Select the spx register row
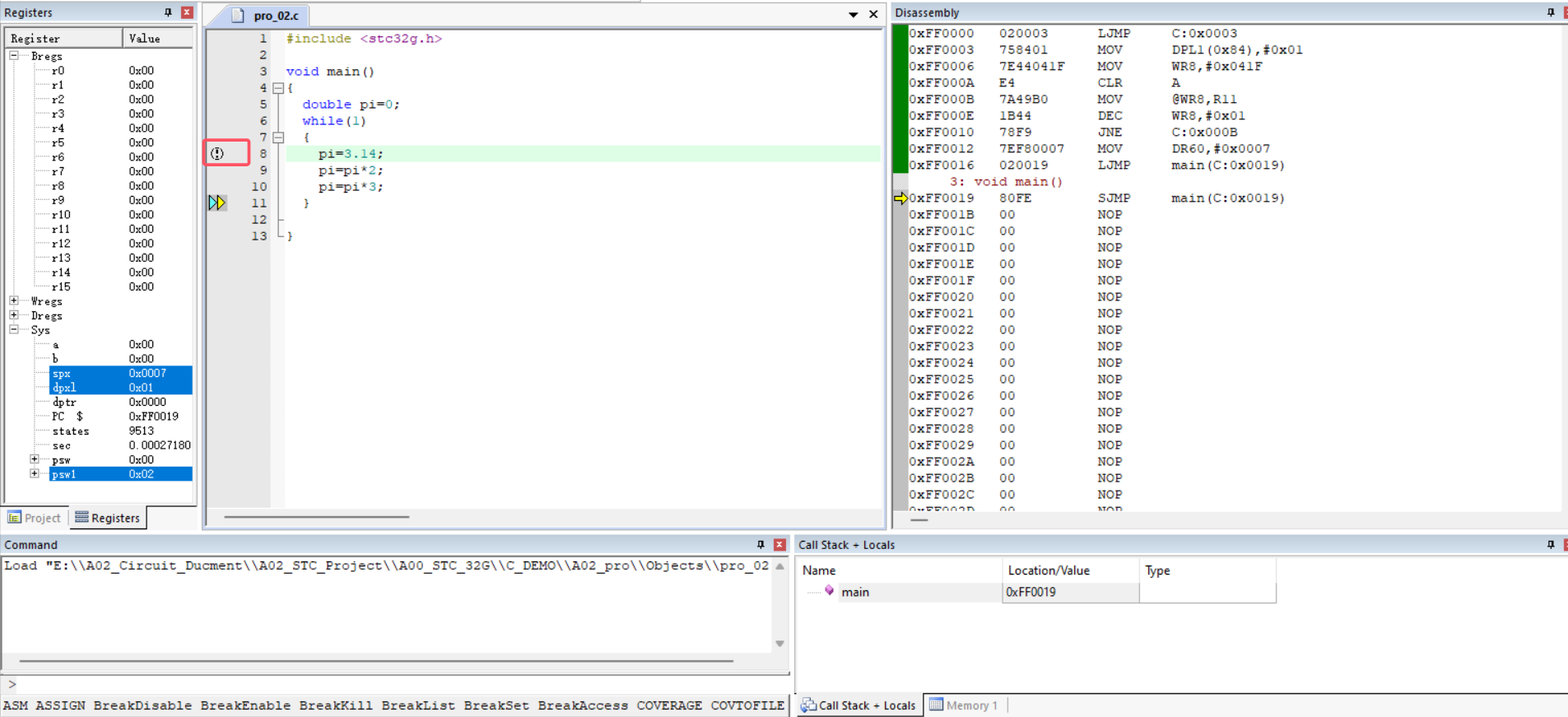Viewport: 1568px width, 717px height. (x=120, y=373)
